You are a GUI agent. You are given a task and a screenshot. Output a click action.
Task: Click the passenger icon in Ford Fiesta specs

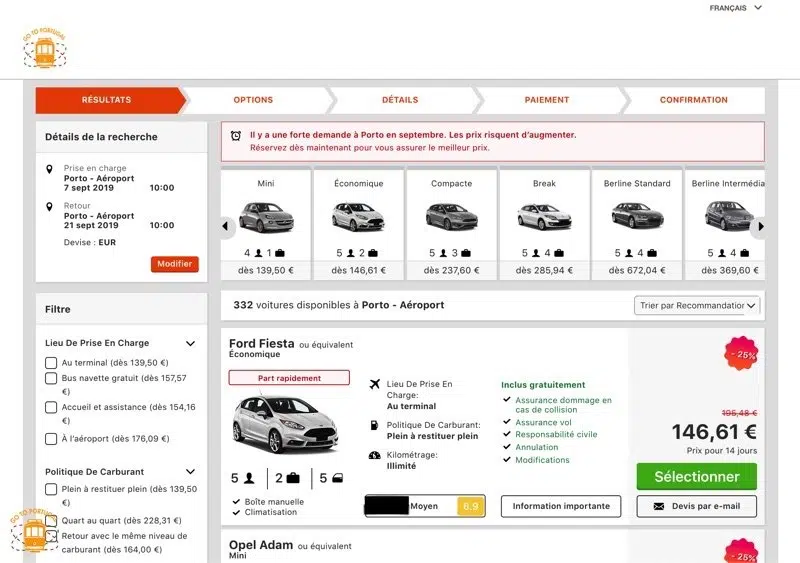tap(249, 478)
